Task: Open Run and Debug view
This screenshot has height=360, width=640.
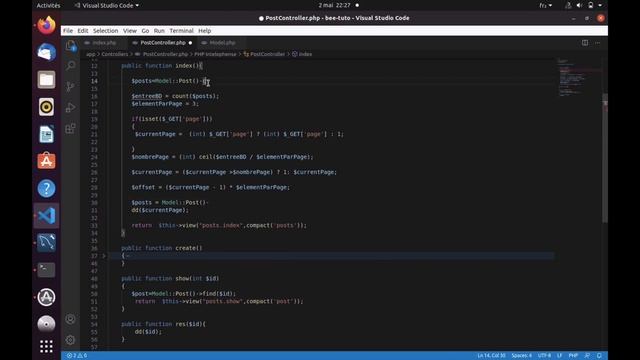Action: pos(71,107)
